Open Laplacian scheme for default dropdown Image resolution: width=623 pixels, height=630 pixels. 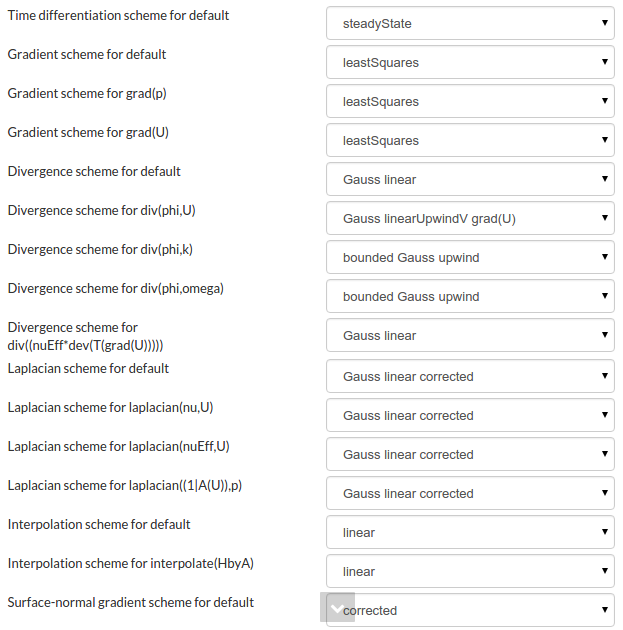coord(469,376)
